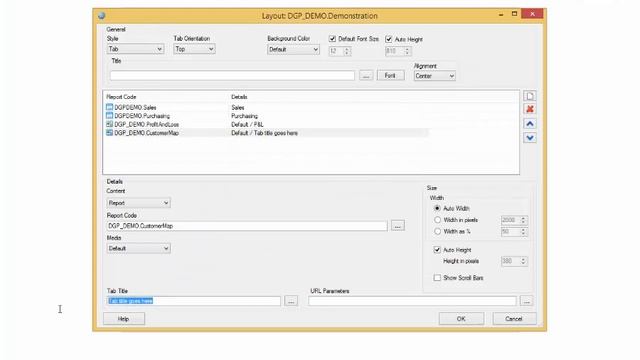Maximize the Layout dialog window
Viewport: 640px width, 360px height.
(514, 14)
